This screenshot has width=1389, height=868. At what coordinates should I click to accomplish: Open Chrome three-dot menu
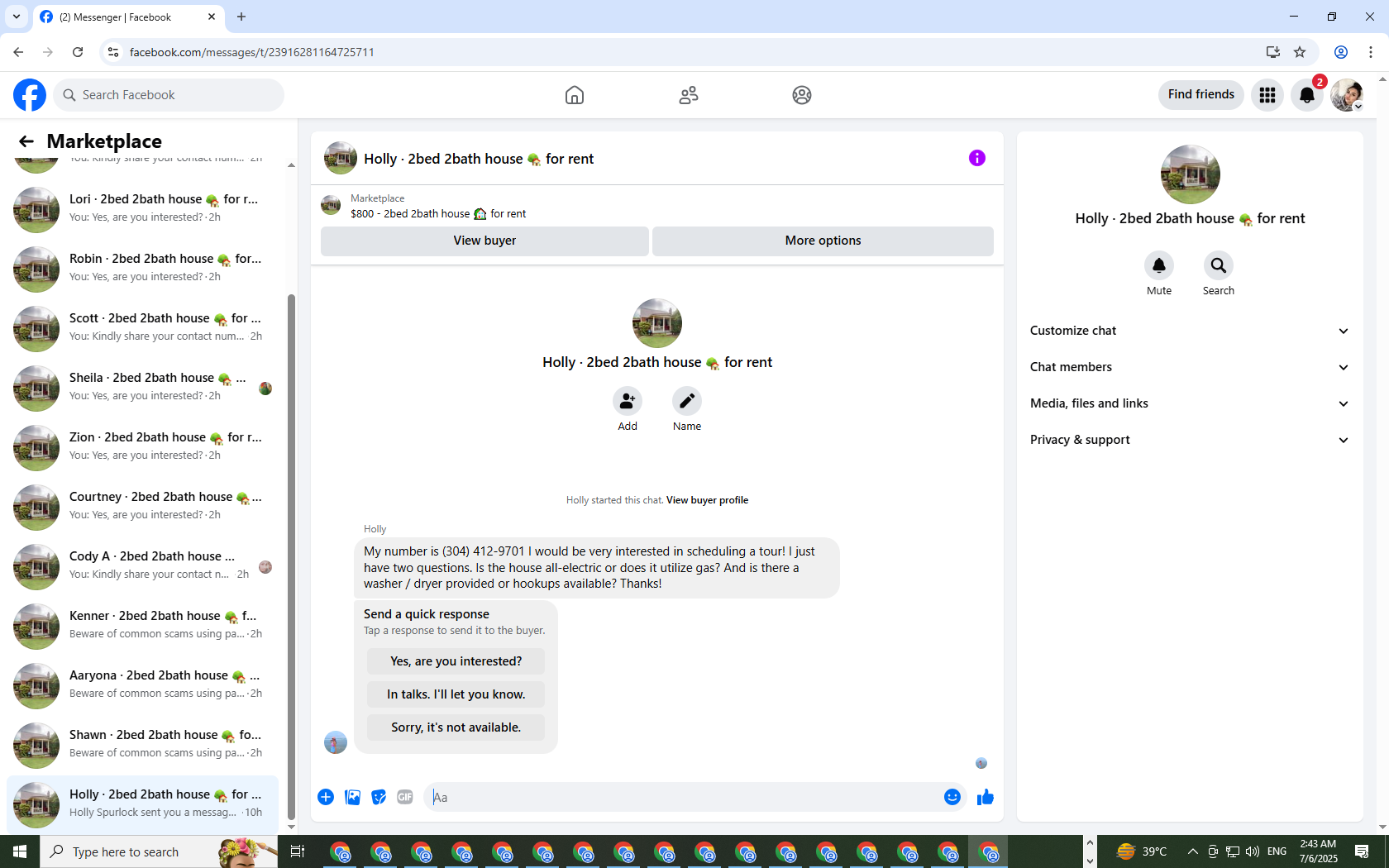click(1371, 52)
